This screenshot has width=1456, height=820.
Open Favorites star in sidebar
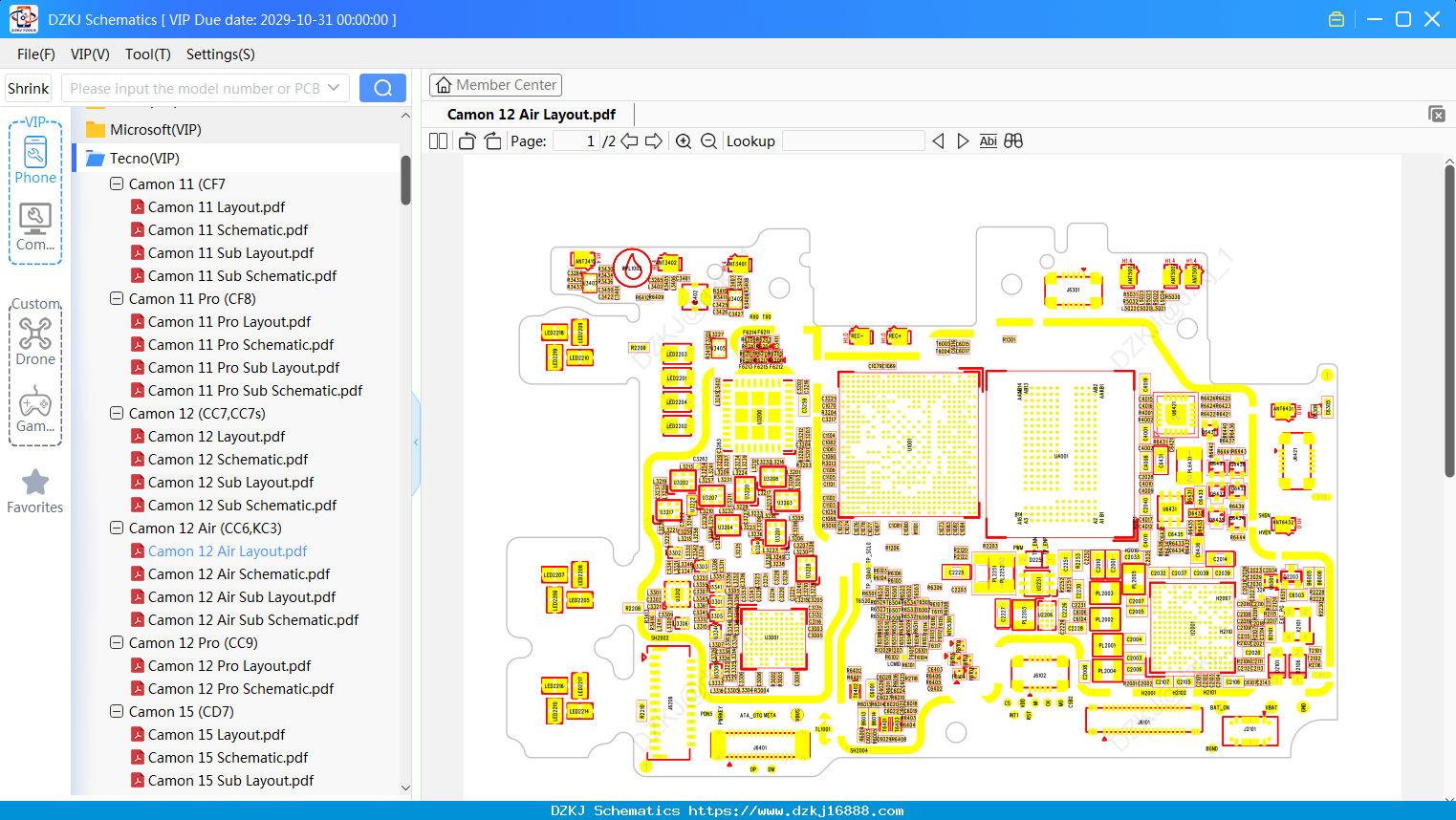point(35,491)
